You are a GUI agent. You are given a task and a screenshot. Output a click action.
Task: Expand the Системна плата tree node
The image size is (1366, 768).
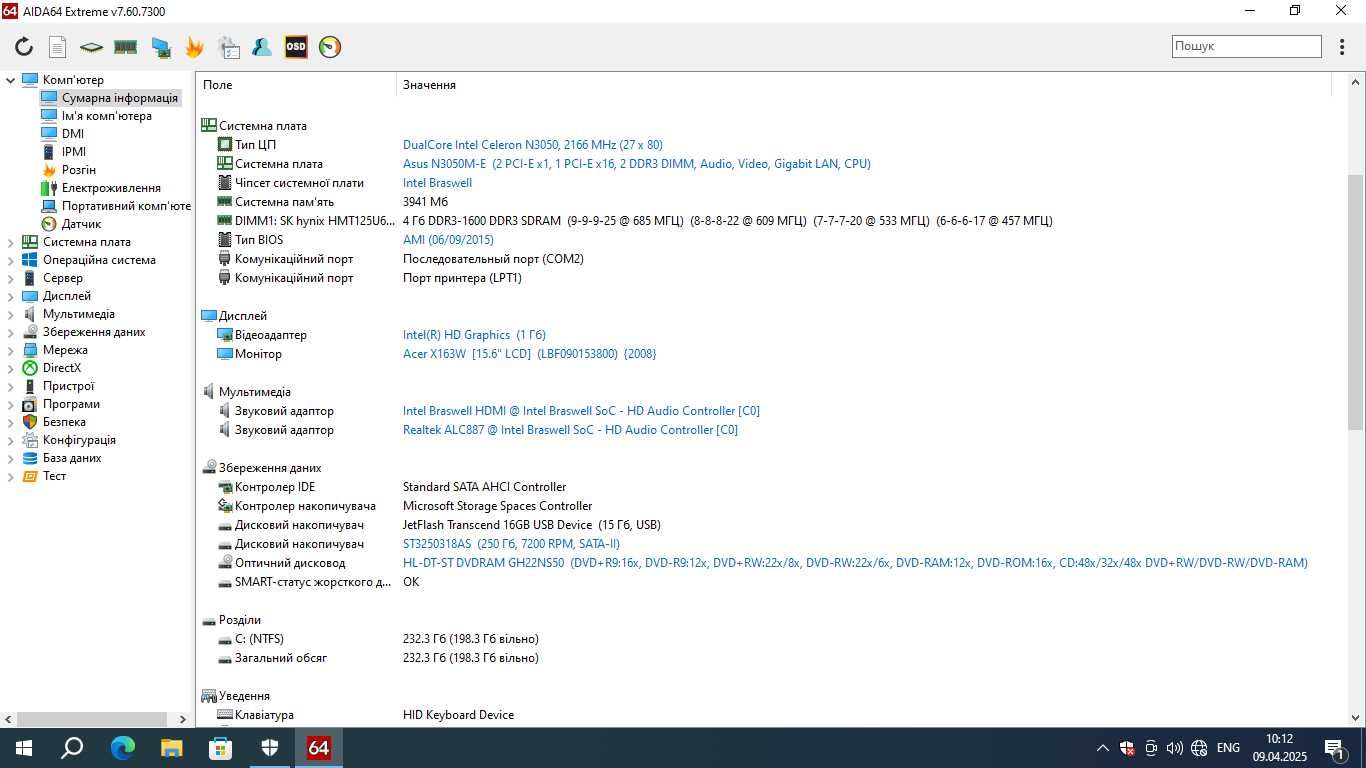(11, 242)
